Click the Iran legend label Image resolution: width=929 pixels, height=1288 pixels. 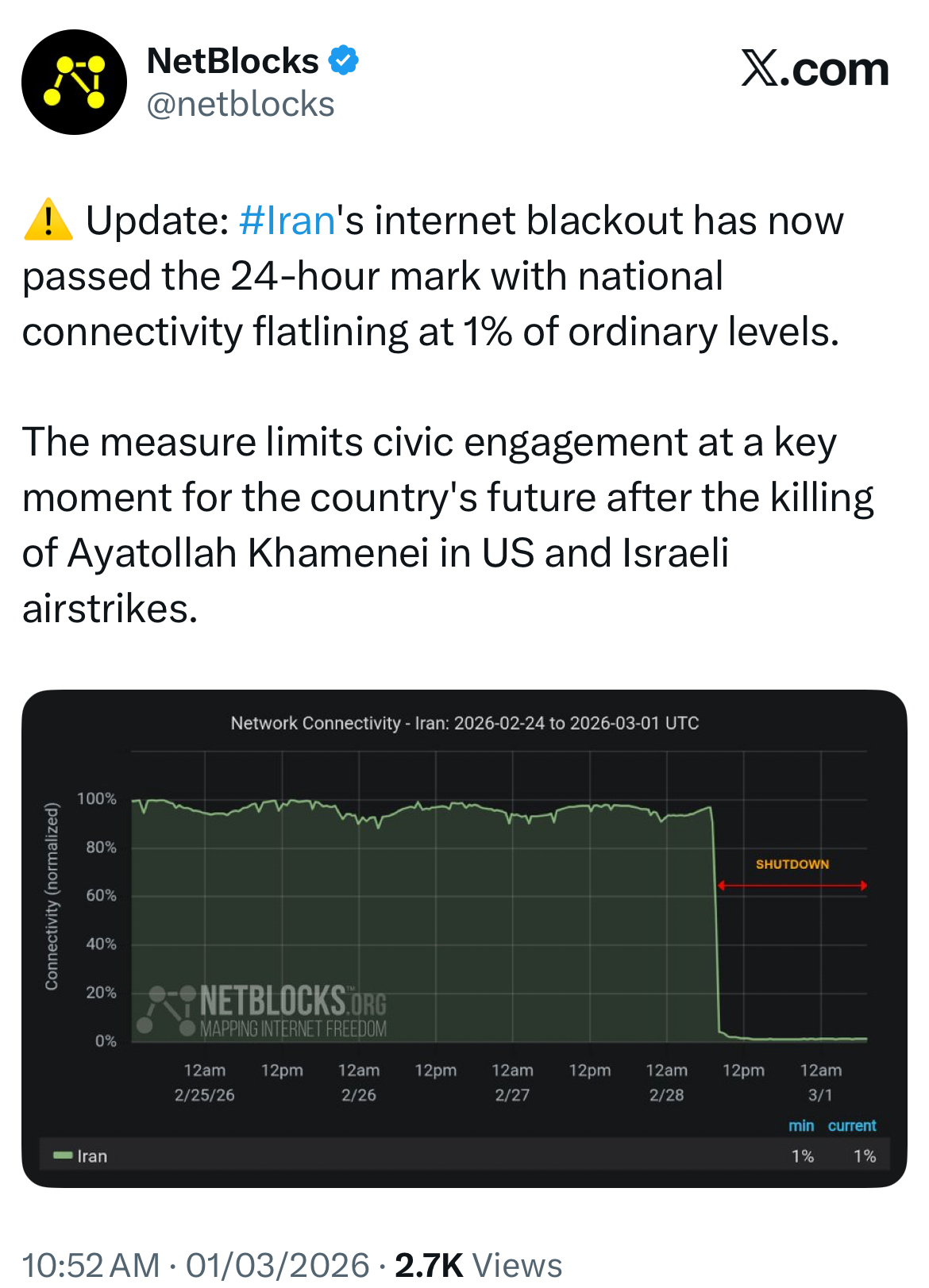coord(92,1156)
